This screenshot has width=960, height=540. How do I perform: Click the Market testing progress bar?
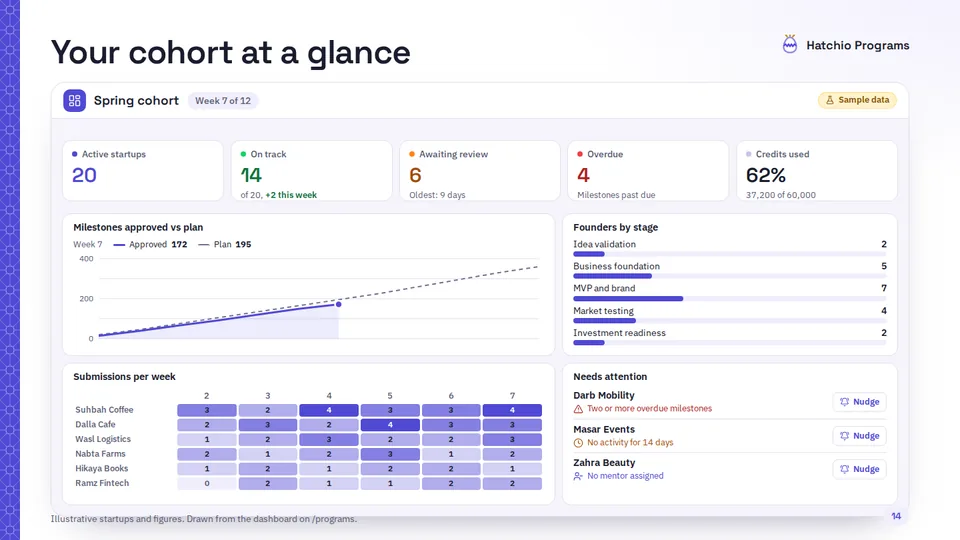pyautogui.click(x=730, y=321)
